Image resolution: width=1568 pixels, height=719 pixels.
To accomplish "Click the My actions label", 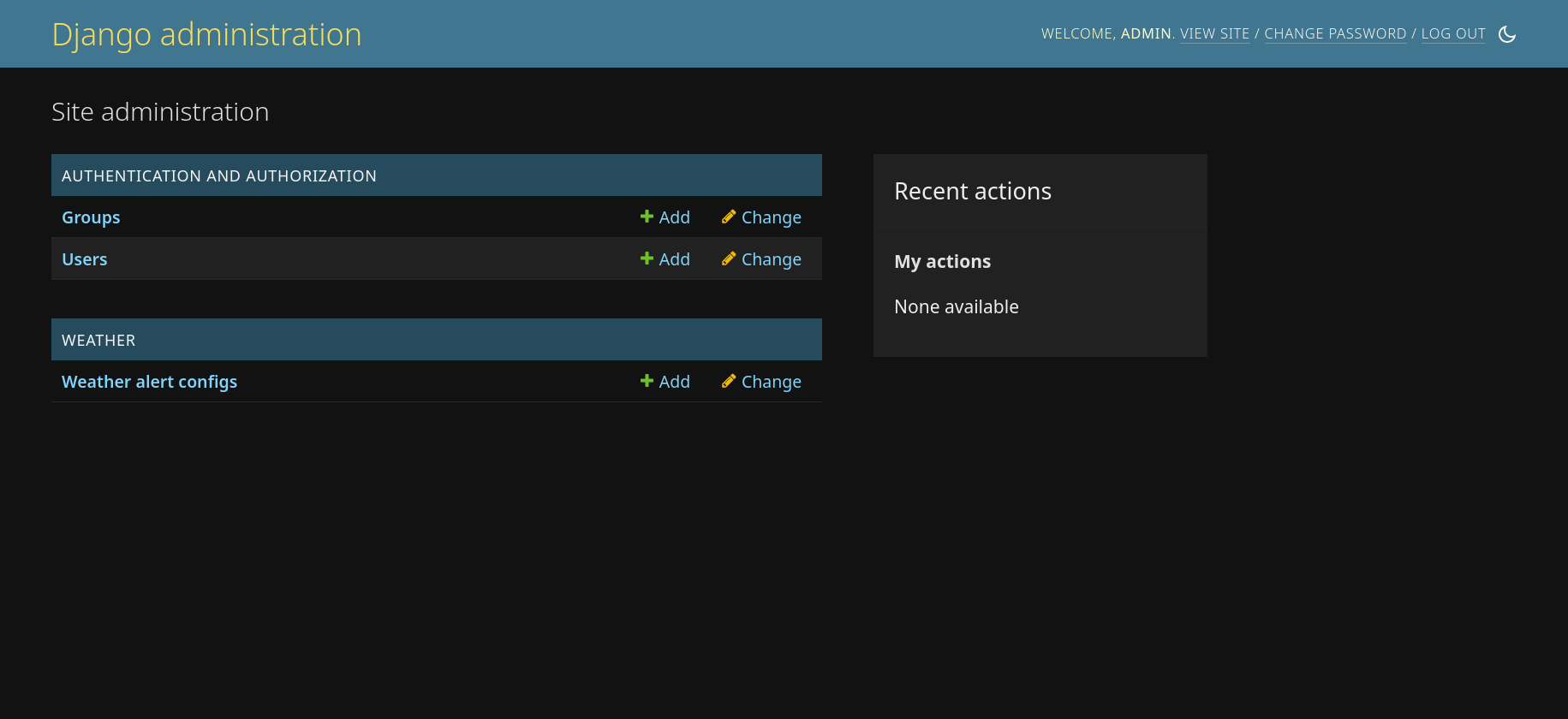I will [943, 261].
